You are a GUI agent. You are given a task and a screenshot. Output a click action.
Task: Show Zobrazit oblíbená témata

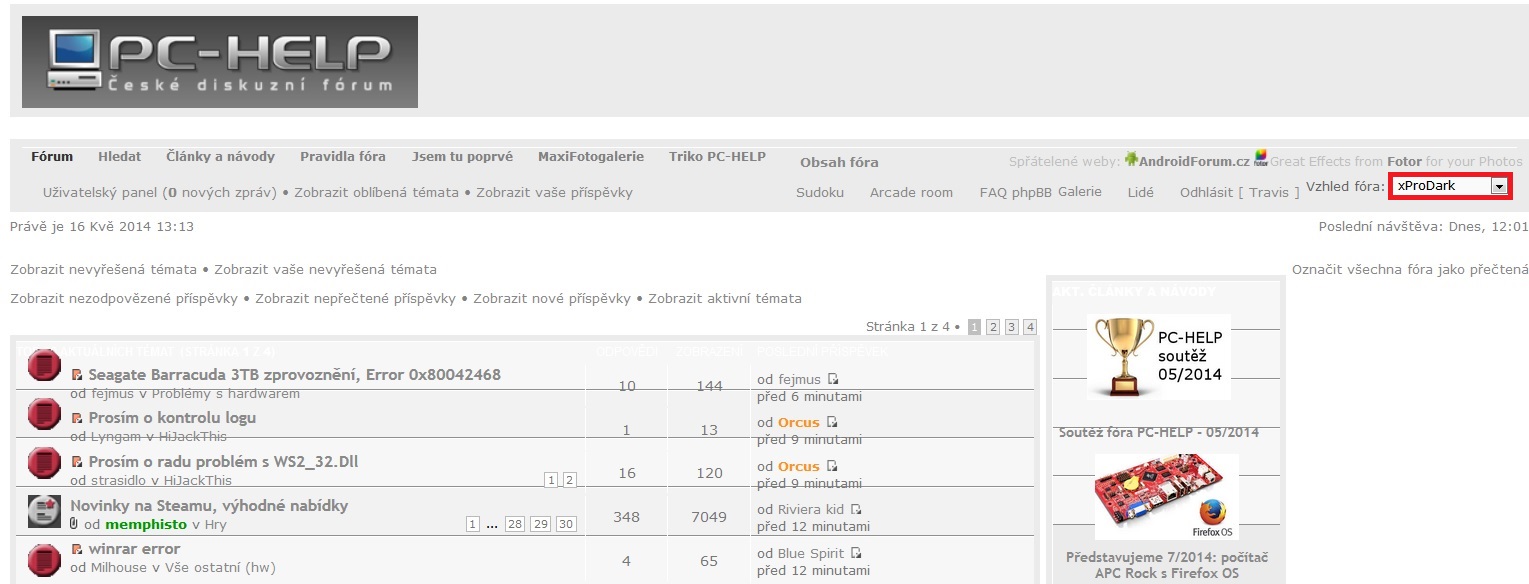[377, 192]
